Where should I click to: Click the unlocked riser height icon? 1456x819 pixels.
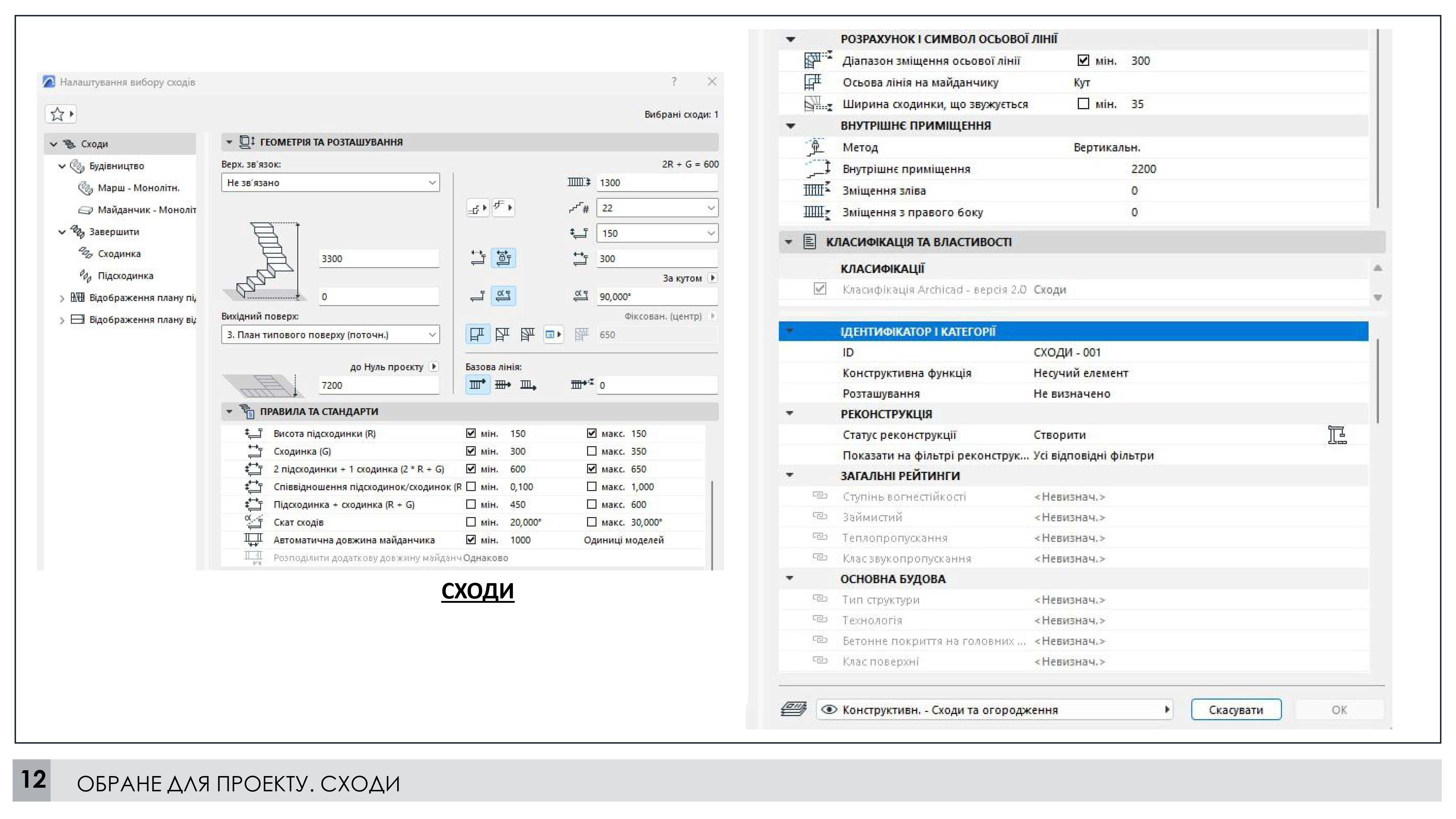coord(478,258)
